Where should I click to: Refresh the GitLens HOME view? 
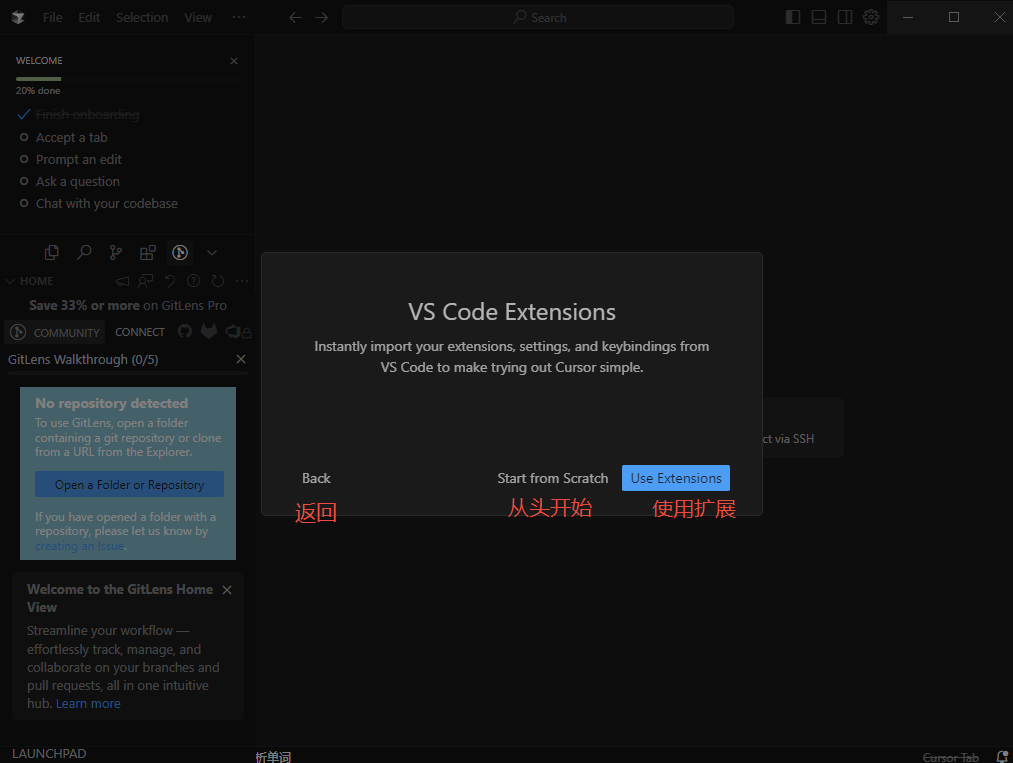[x=218, y=281]
